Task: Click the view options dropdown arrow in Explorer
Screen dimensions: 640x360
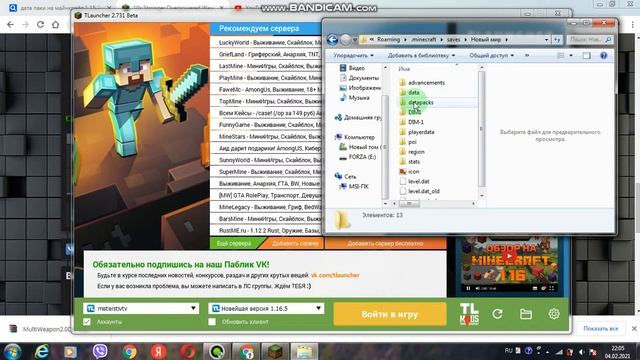Action: pos(571,56)
